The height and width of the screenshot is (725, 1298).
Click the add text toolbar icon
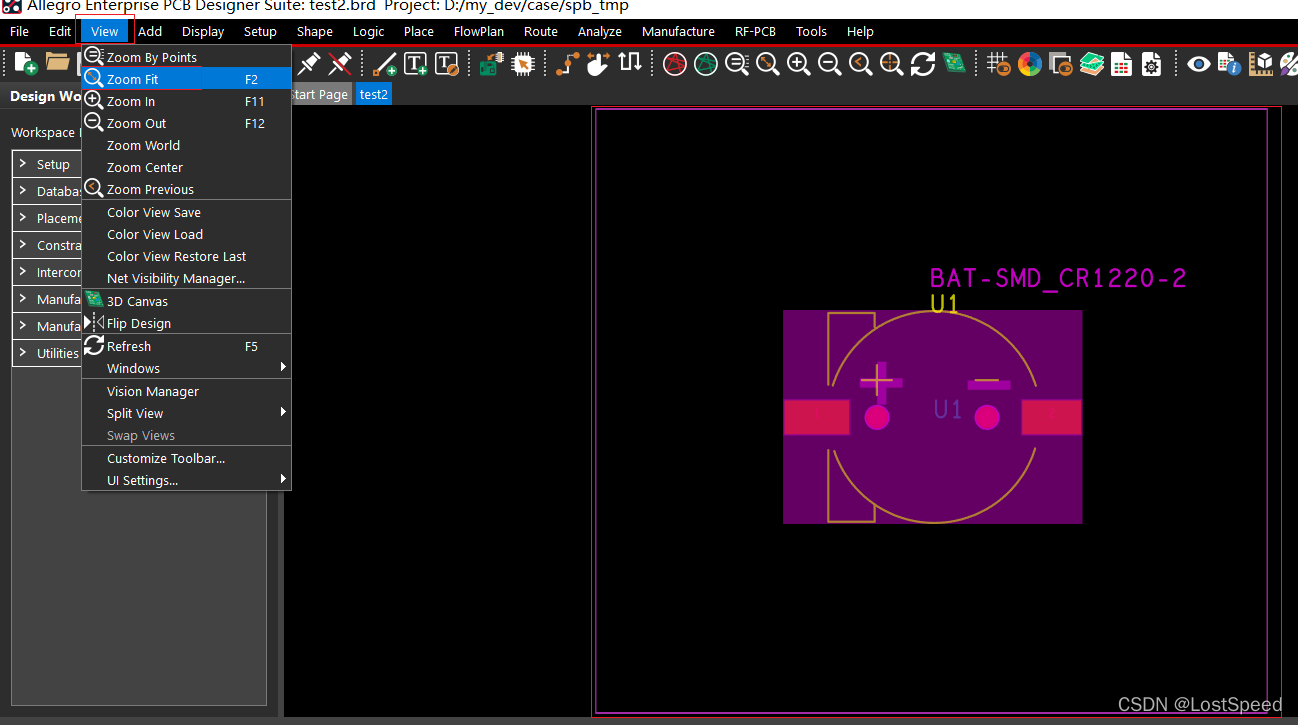(x=415, y=64)
